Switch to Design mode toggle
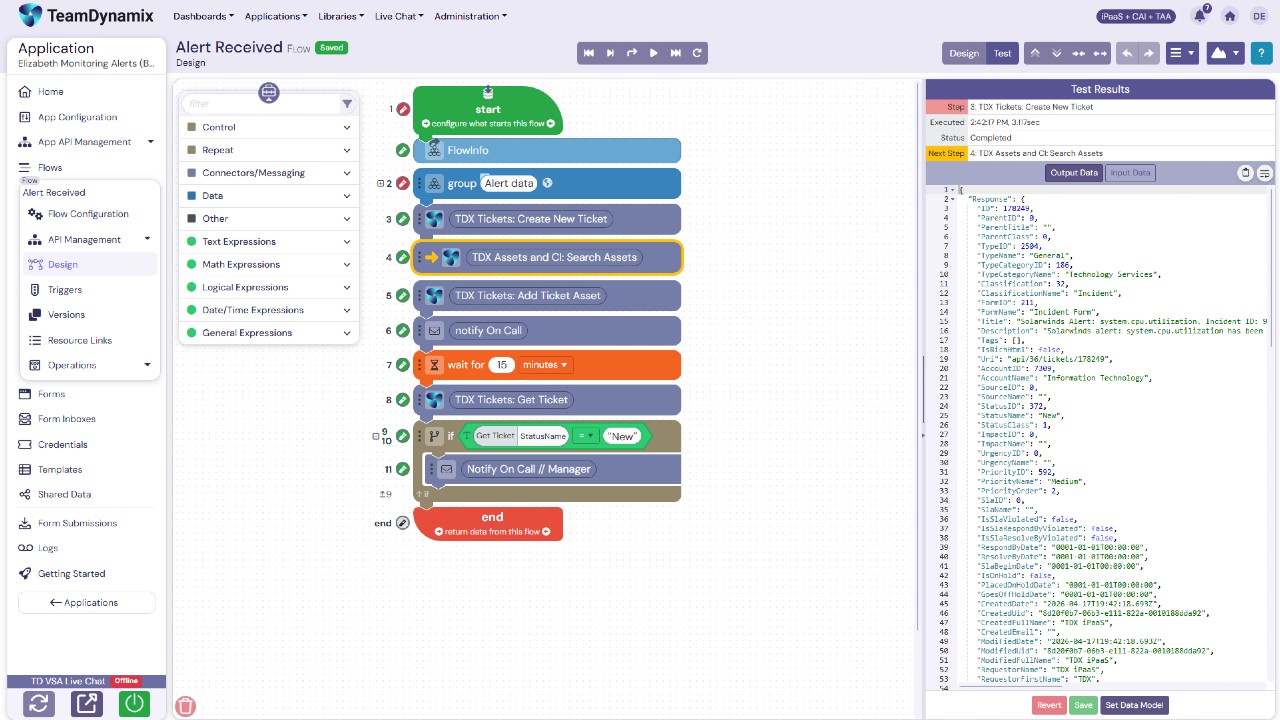Screen dimensions: 1280x720 [964, 53]
